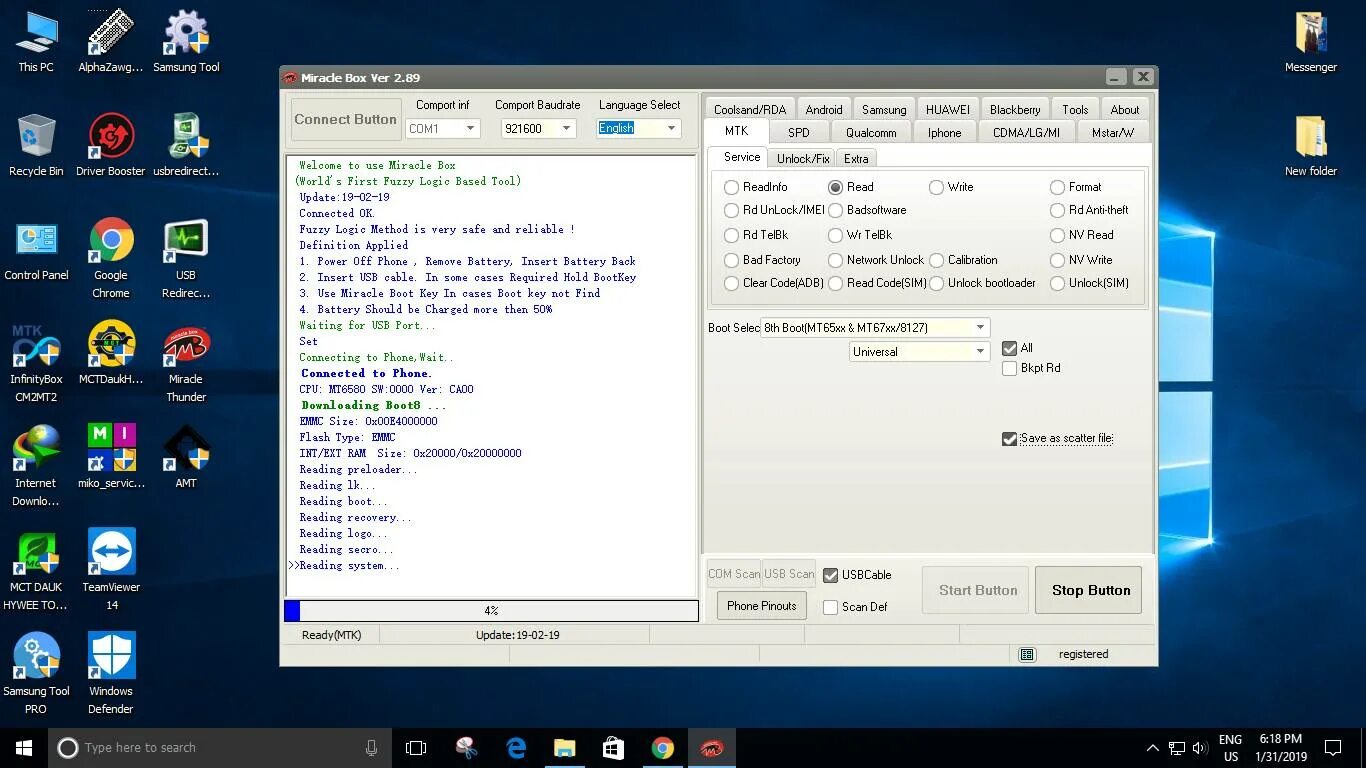Launch Miracle Thunder desktop icon
The image size is (1366, 768).
point(186,362)
